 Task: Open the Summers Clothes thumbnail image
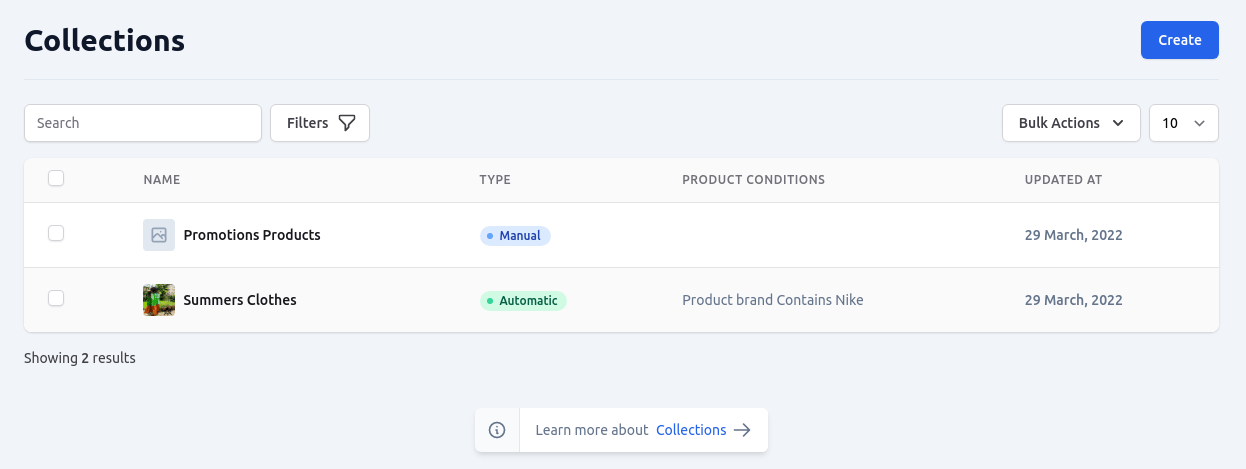point(159,300)
